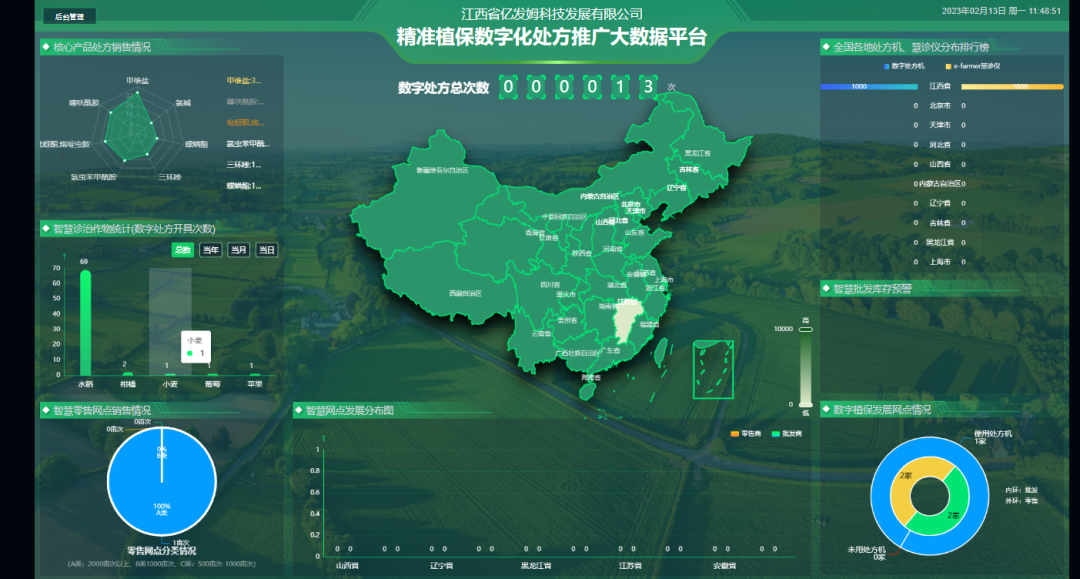The height and width of the screenshot is (579, 1080).
Task: Click the 水稻 bar in crop chart
Action: point(85,322)
